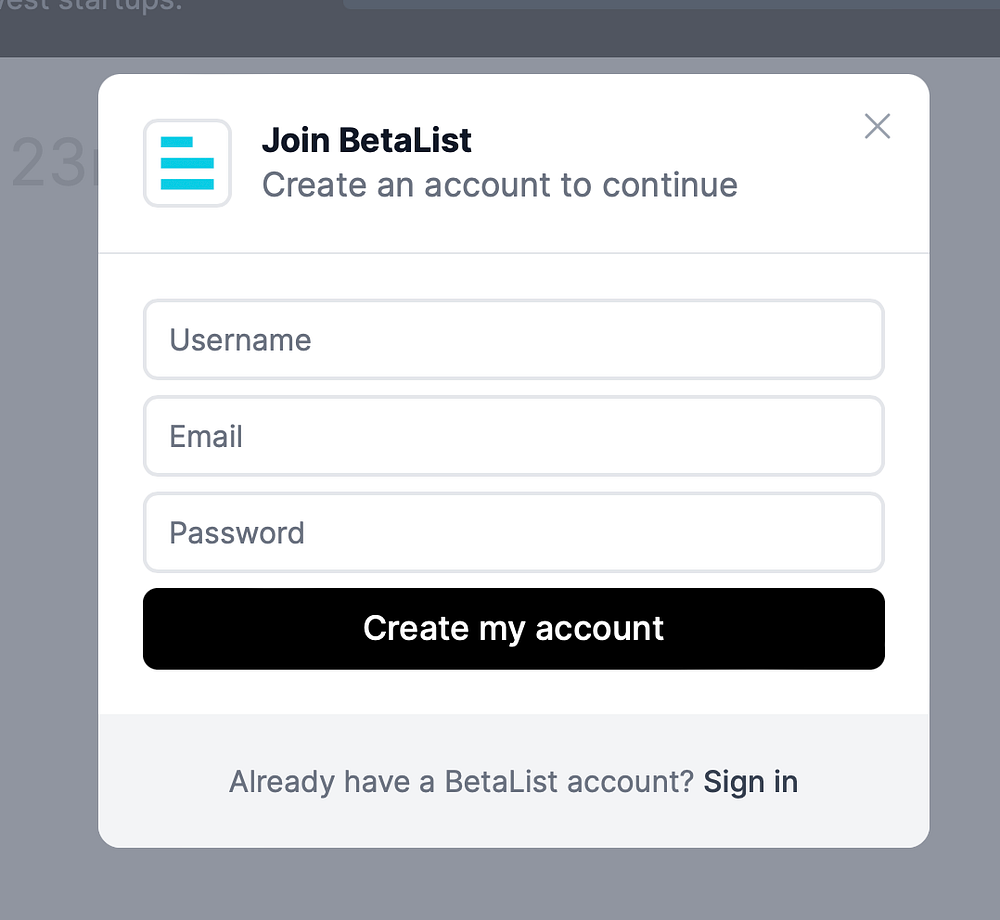Image resolution: width=1000 pixels, height=920 pixels.
Task: Click the BetaList logo icon
Action: click(187, 163)
